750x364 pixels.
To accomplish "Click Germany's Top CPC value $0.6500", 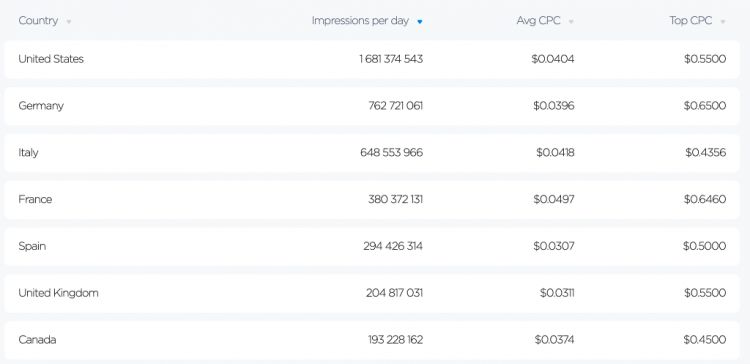I will [705, 106].
